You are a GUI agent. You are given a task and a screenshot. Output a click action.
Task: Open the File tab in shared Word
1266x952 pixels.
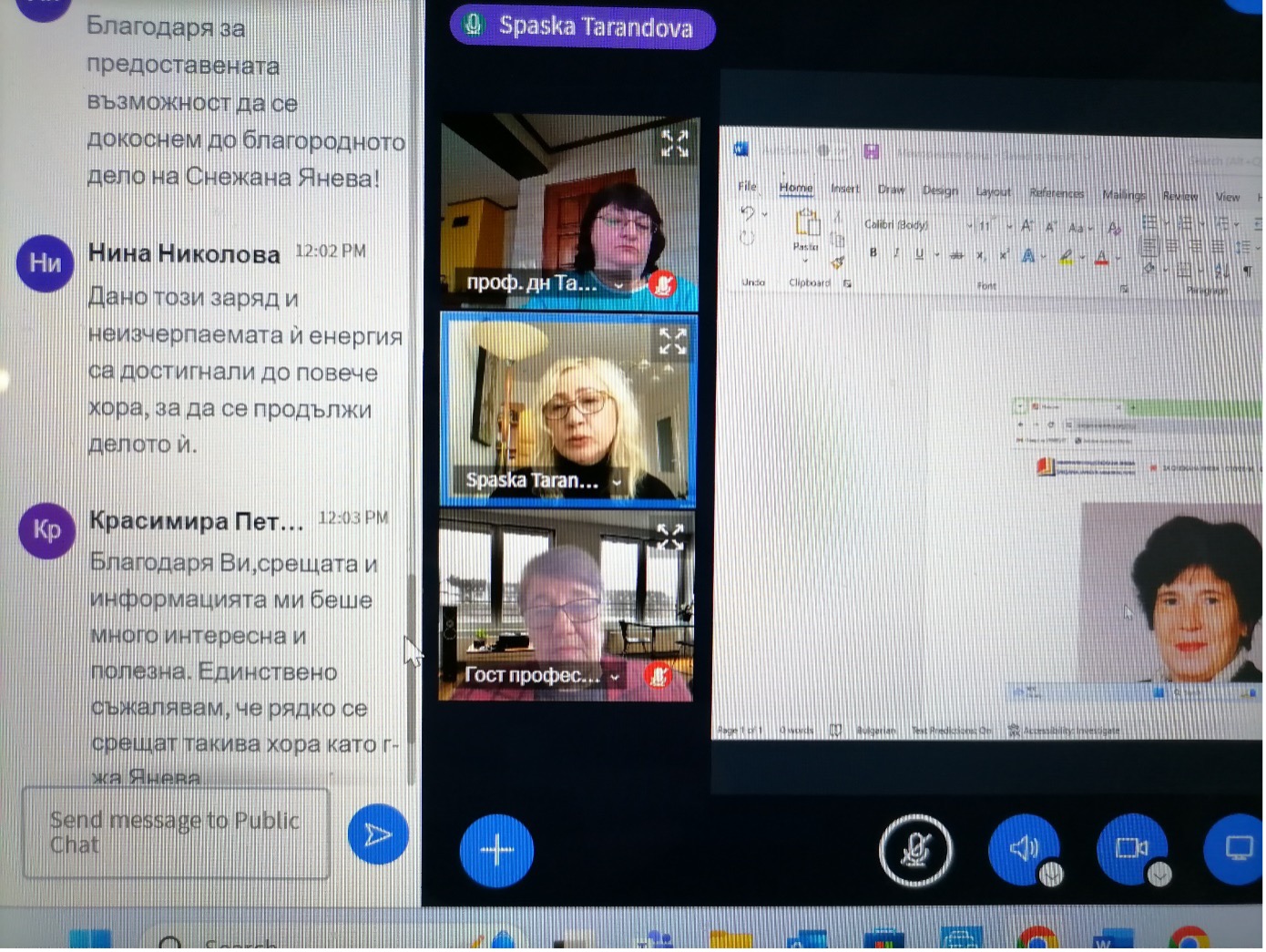748,187
